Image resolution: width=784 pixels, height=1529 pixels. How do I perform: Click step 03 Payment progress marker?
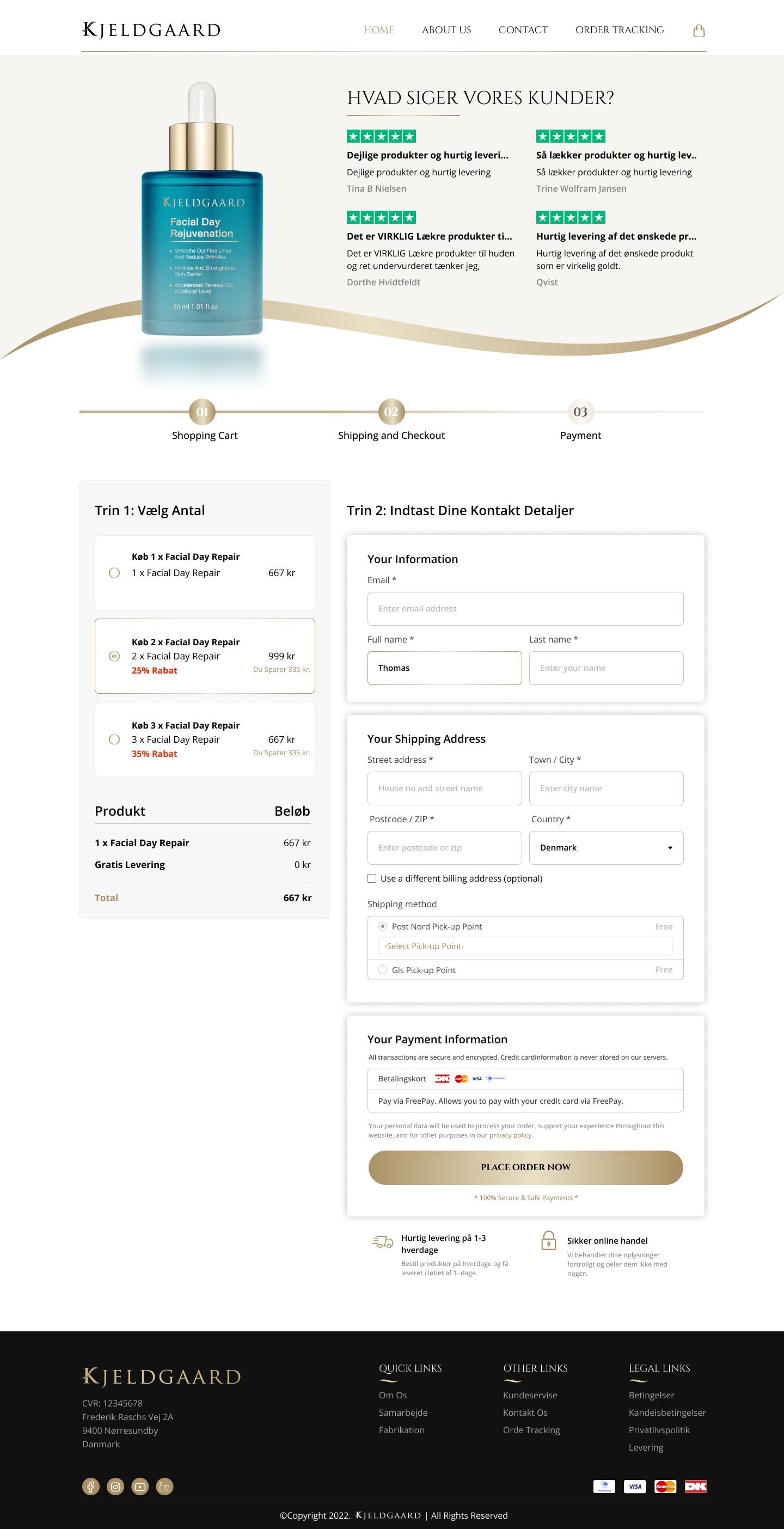[x=580, y=412]
